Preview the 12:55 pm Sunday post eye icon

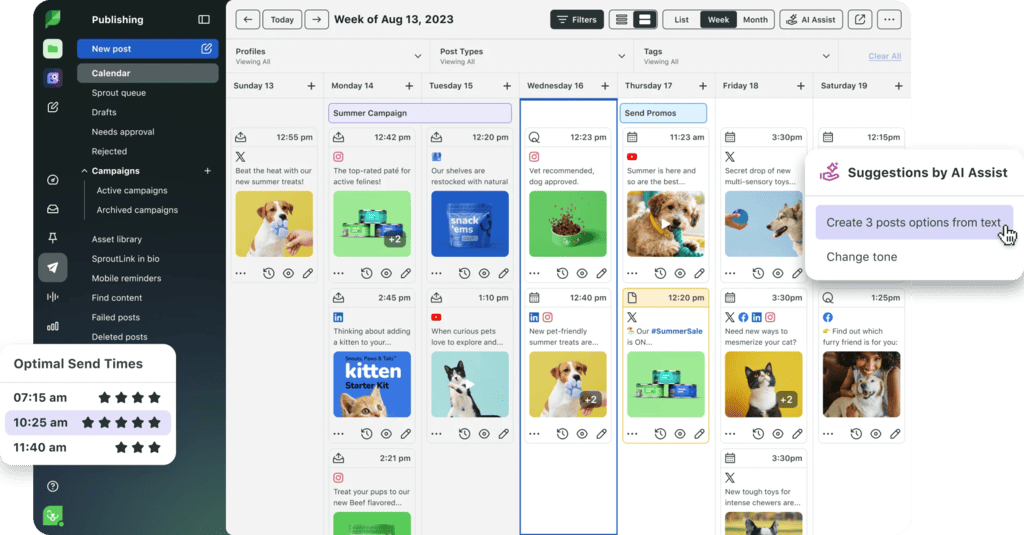288,274
